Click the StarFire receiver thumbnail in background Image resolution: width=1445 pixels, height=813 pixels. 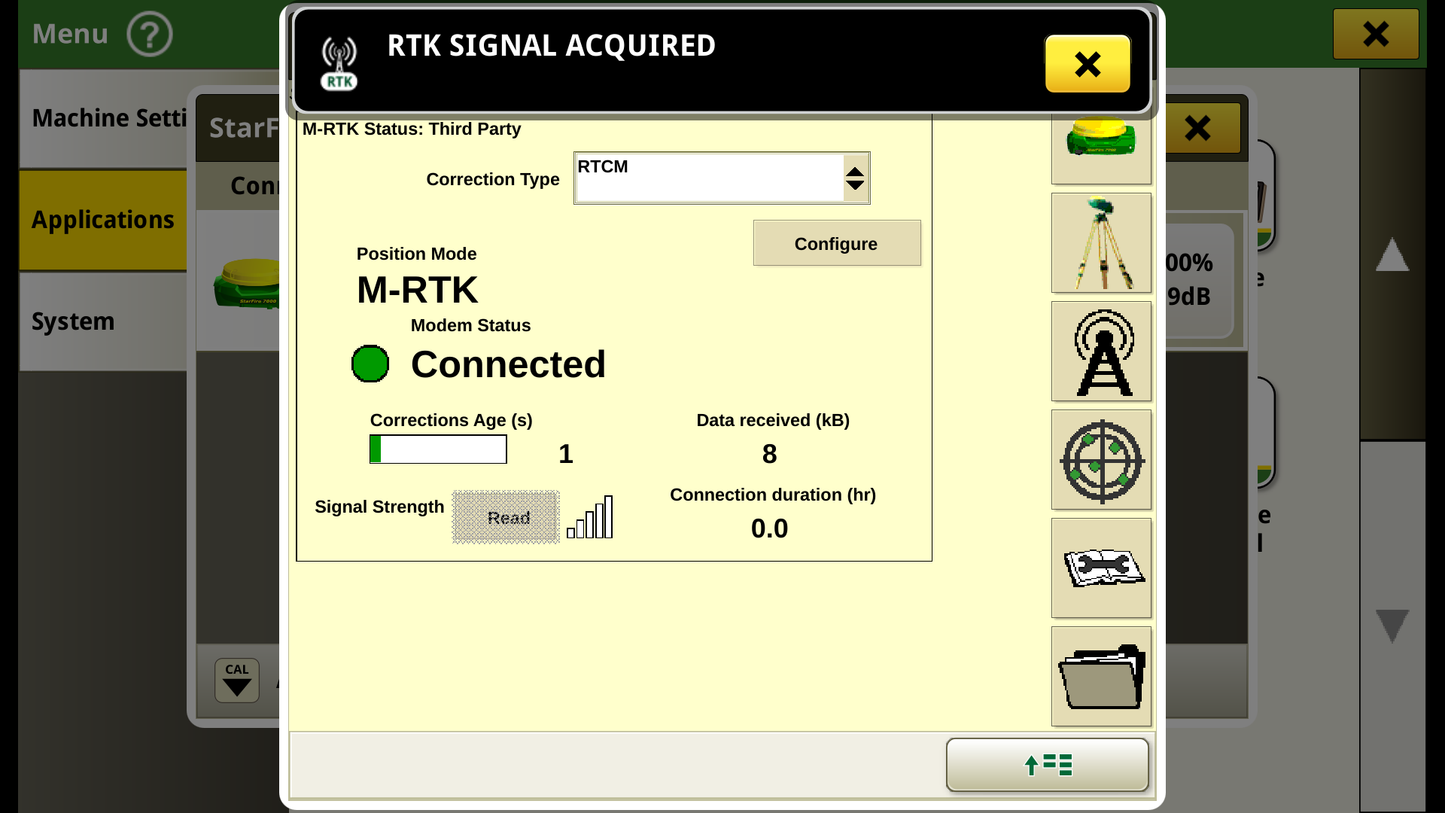tap(246, 283)
